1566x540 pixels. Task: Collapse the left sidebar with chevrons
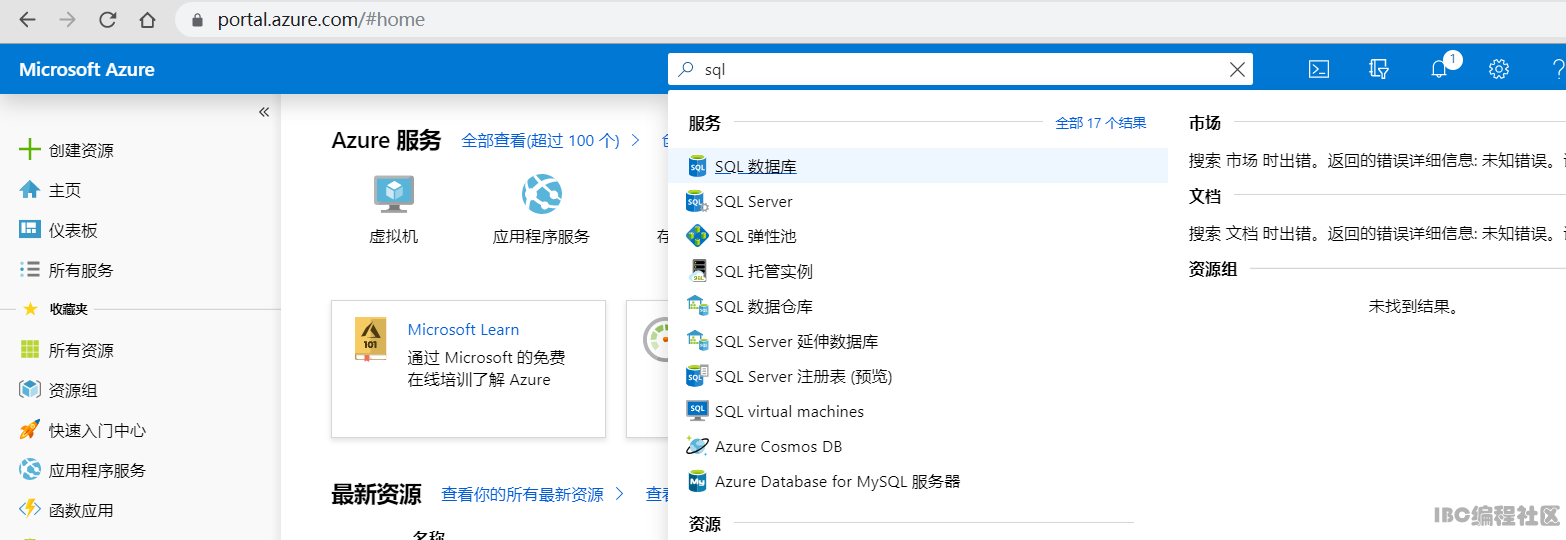point(264,112)
